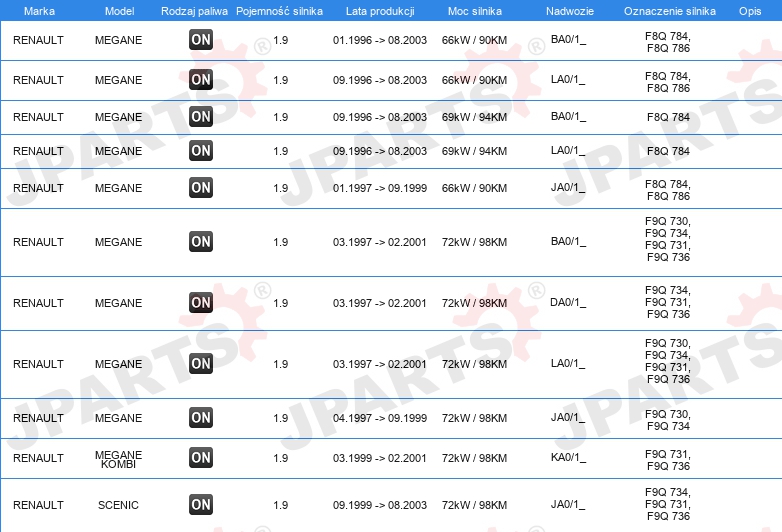
Task: Click RENAULT in the MEGANE KOMBI row
Action: pos(38,458)
